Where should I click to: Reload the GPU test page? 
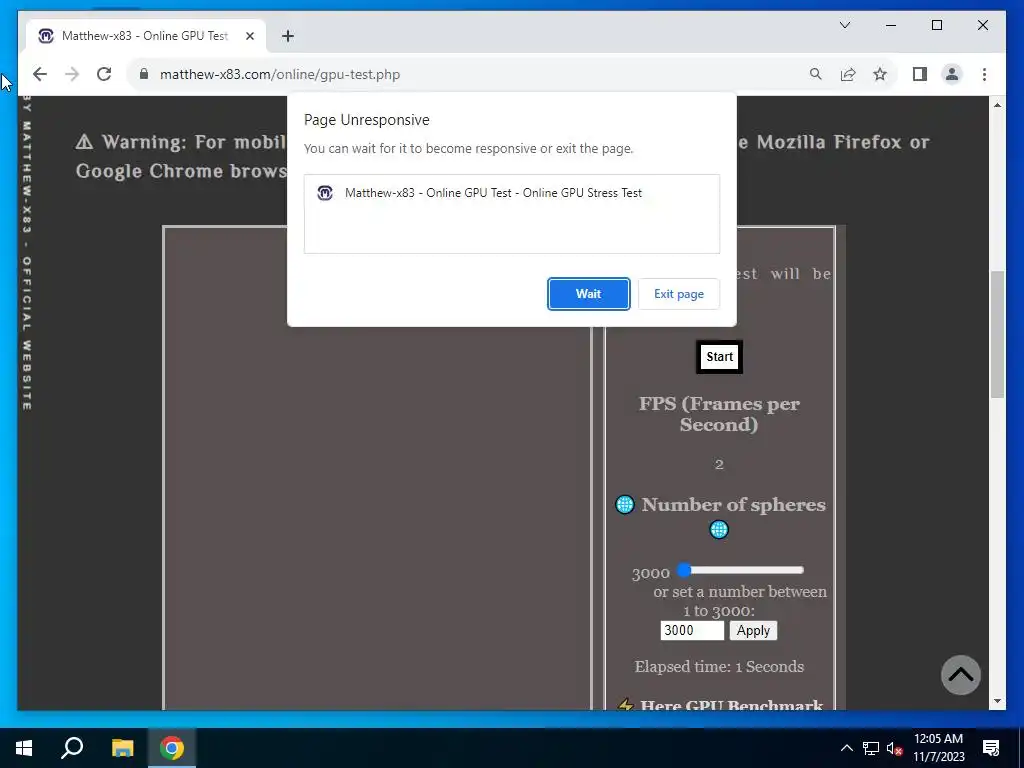tap(104, 74)
